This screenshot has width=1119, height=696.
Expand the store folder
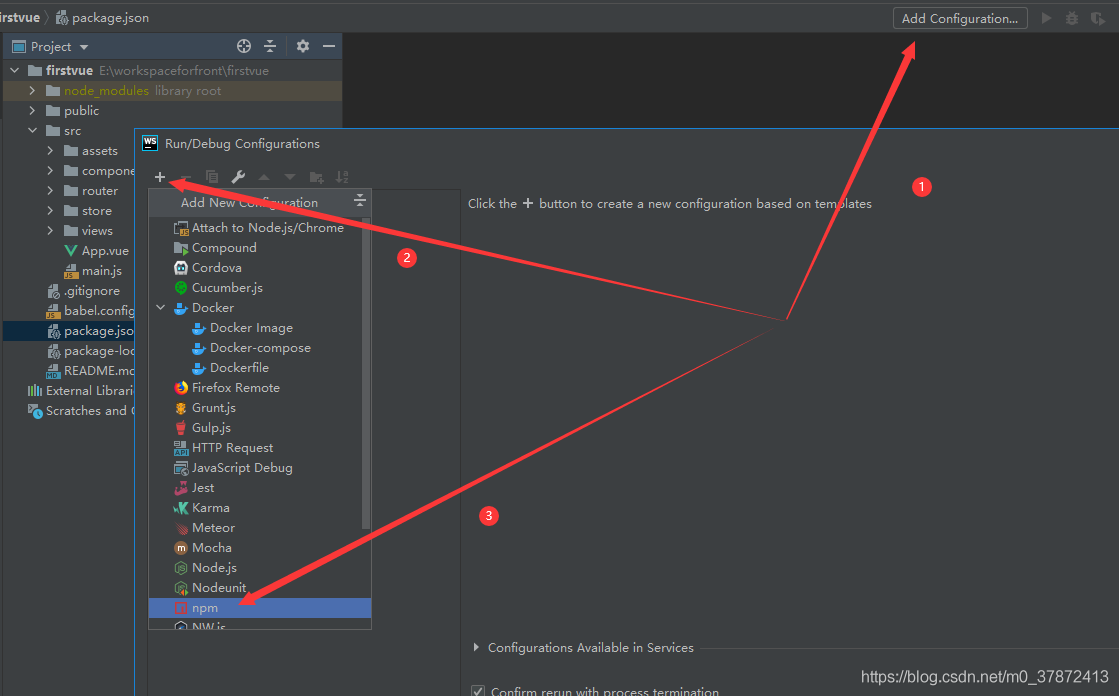click(51, 211)
